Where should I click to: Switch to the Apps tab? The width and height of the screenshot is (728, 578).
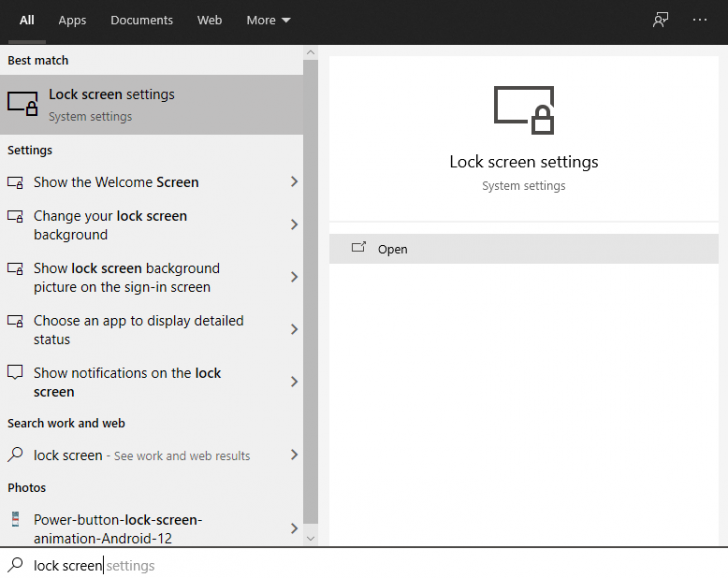[x=72, y=20]
